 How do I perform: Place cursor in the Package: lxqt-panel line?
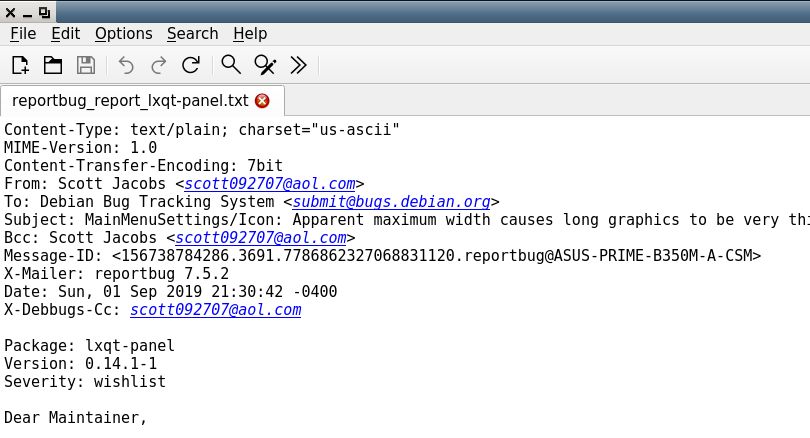[x=89, y=346]
